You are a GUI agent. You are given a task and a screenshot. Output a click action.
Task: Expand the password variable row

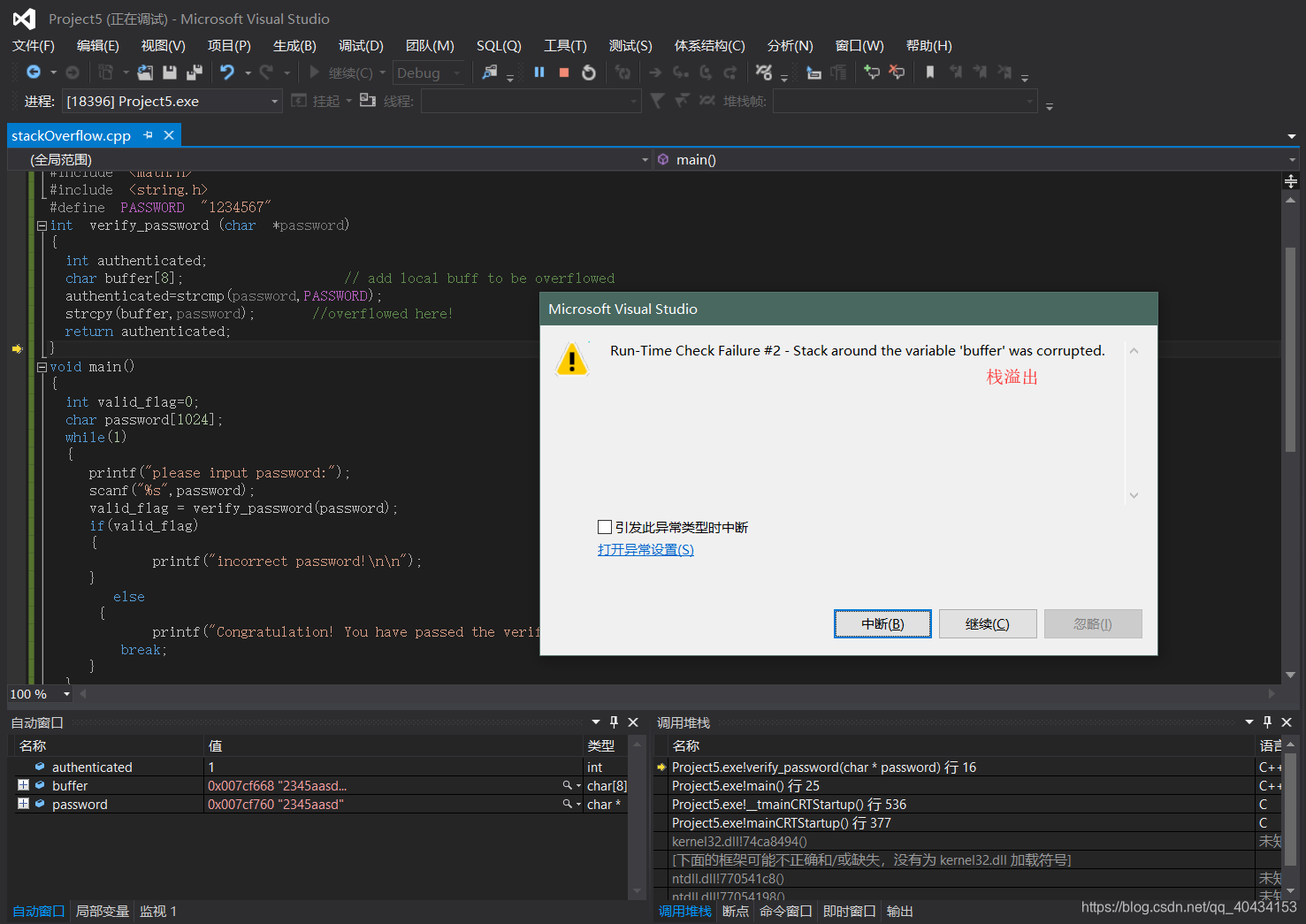coord(23,804)
